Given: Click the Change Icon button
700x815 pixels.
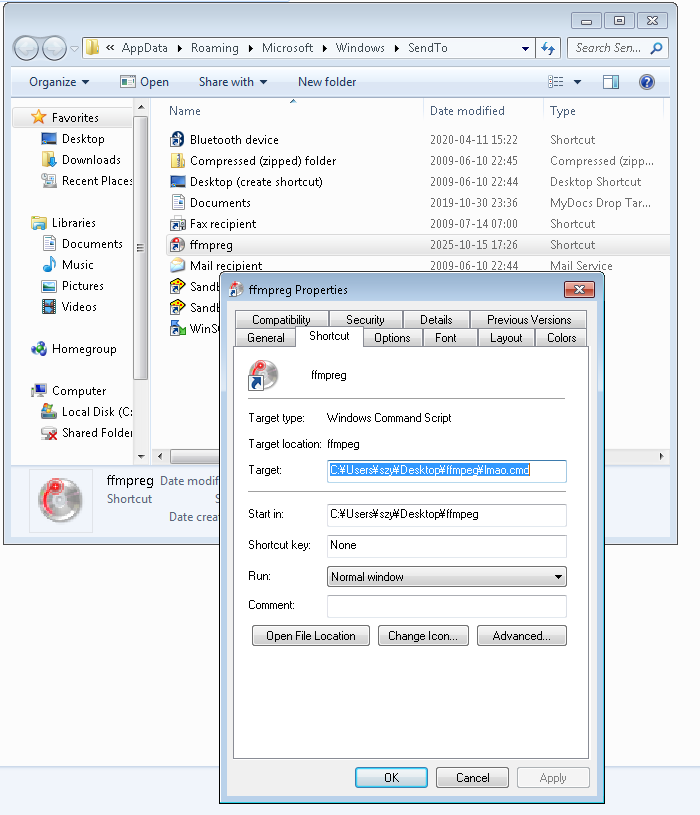Looking at the screenshot, I should (422, 636).
